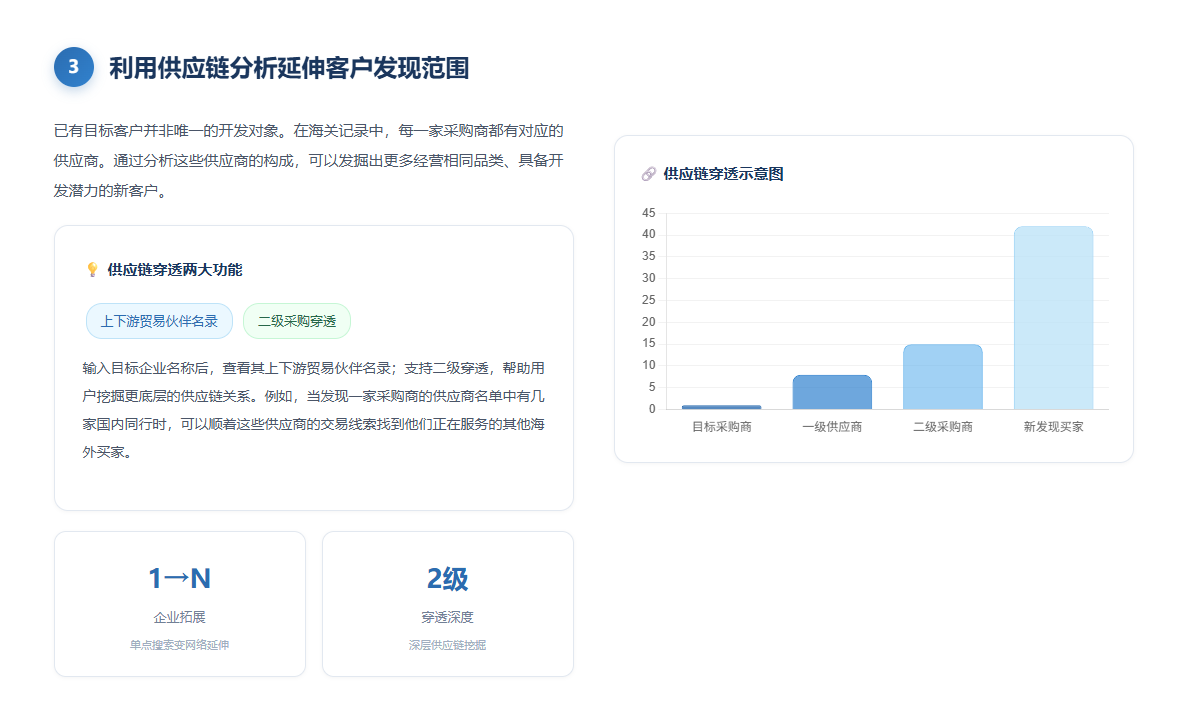Click the lightbulb icon beside 供应链穿透两大功能
The width and height of the screenshot is (1183, 701).
[x=92, y=269]
